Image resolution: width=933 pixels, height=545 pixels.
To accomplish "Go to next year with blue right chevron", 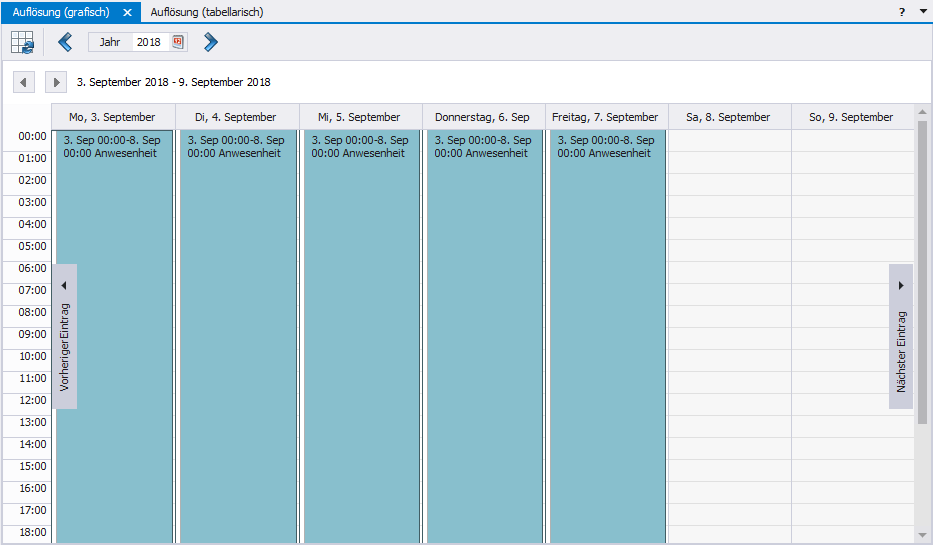I will click(210, 42).
